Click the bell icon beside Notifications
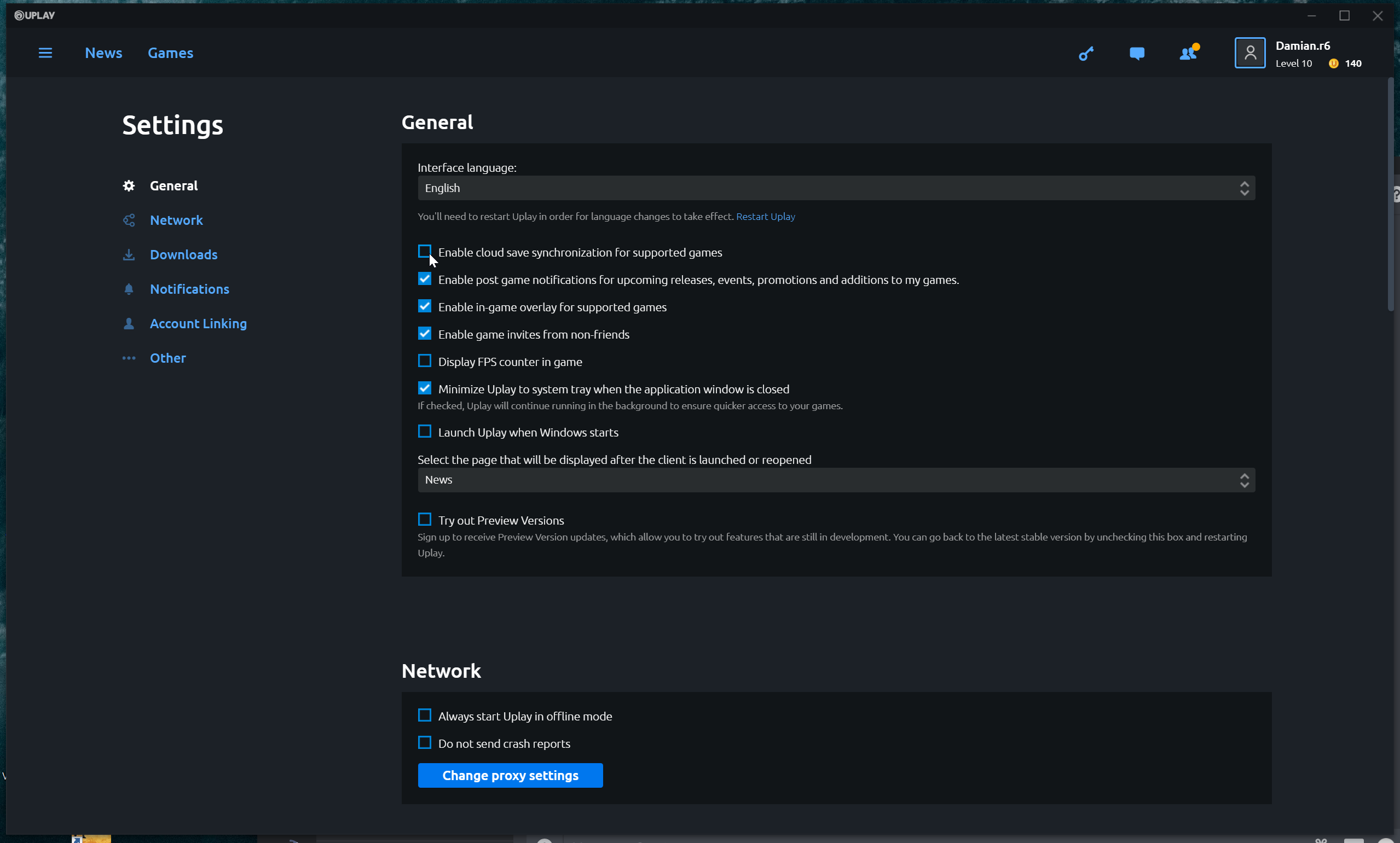The image size is (1400, 843). [129, 289]
